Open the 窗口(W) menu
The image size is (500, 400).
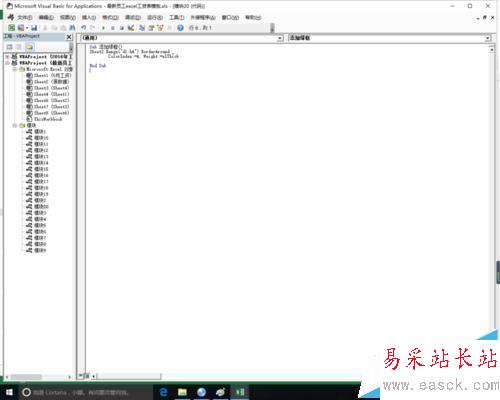coord(230,17)
